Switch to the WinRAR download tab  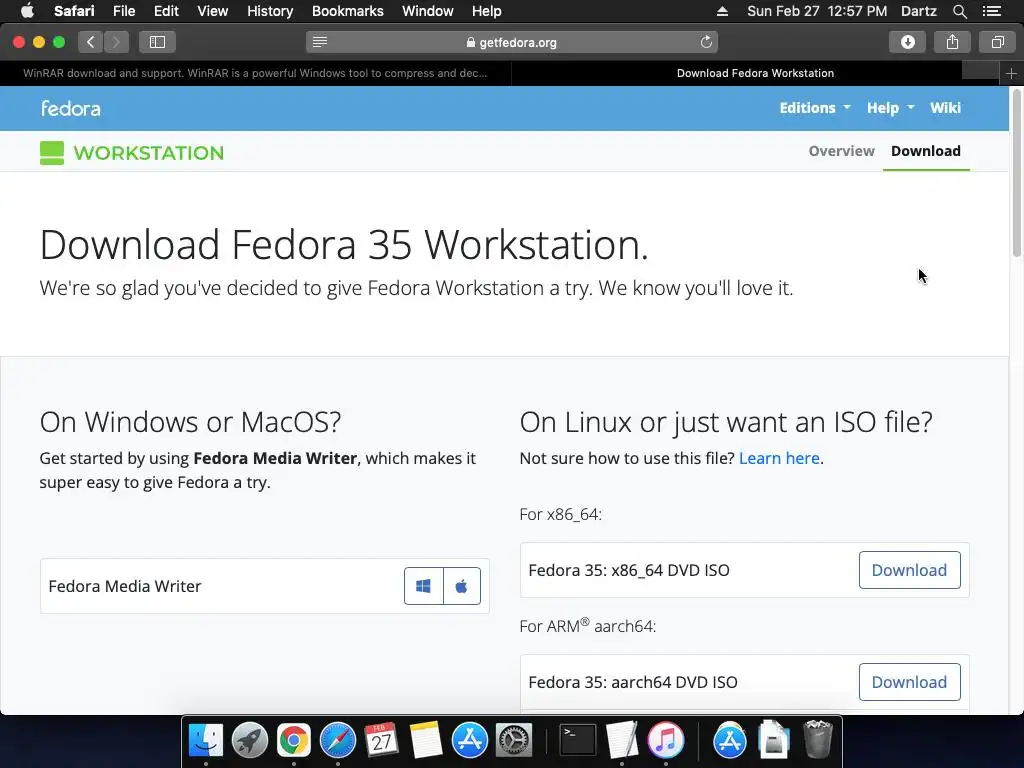[x=255, y=73]
